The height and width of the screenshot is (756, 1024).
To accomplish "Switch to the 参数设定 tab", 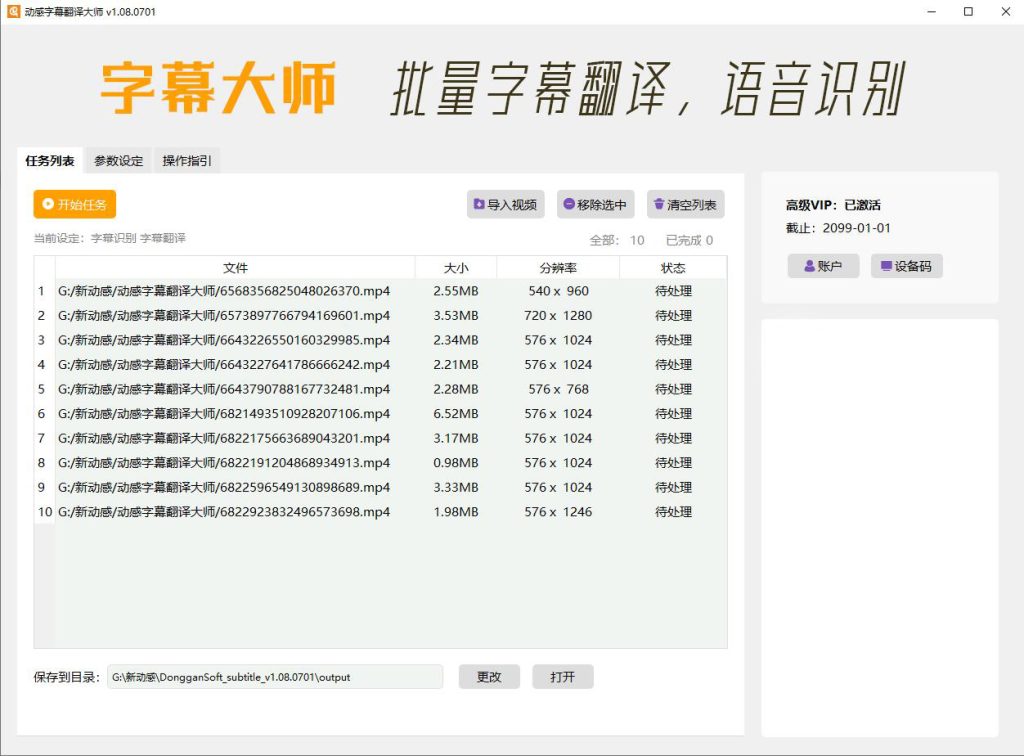I will pos(118,161).
